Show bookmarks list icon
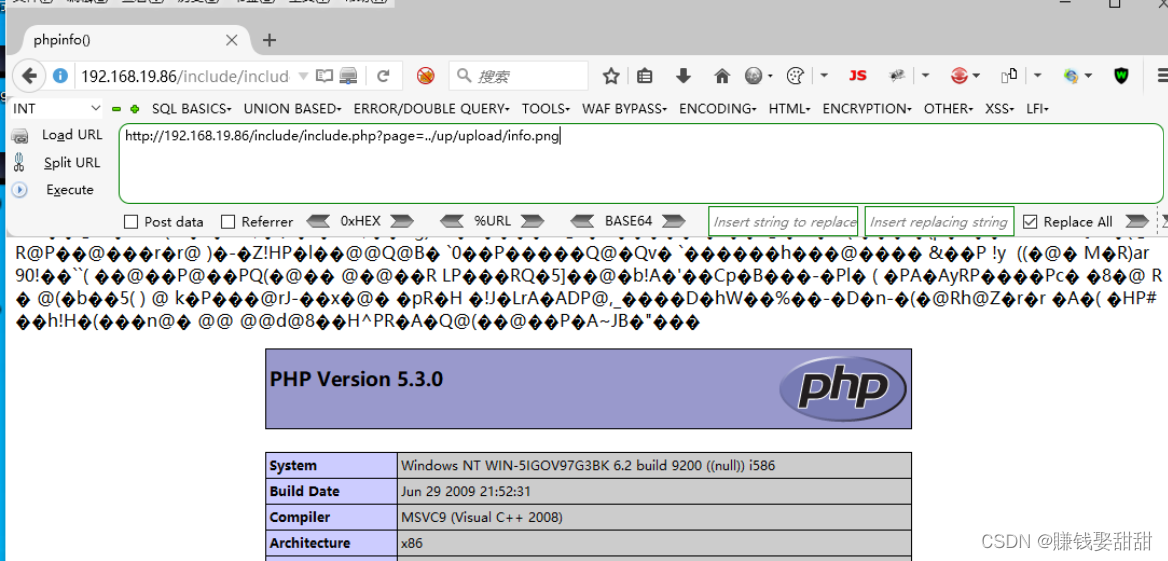Image resolution: width=1168 pixels, height=561 pixels. coord(645,75)
